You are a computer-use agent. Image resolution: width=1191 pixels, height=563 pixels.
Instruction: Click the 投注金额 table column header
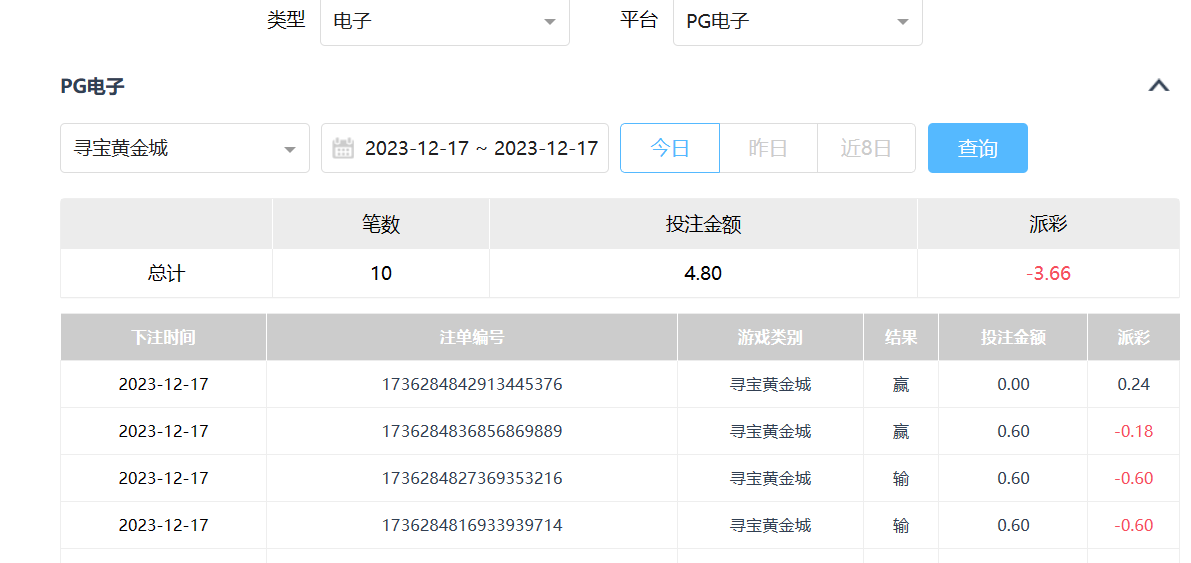[x=1013, y=338]
